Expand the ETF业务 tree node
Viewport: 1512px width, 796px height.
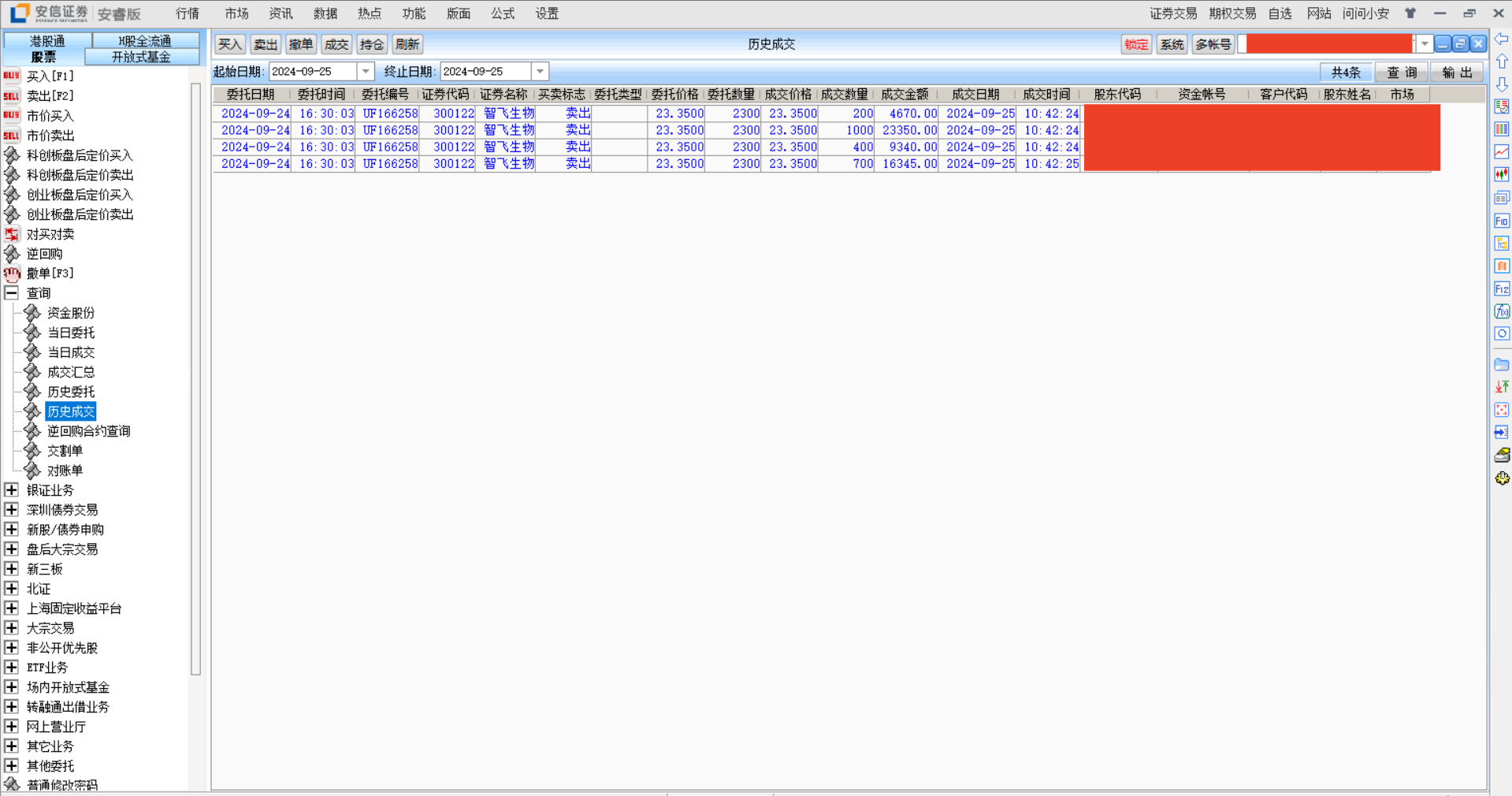coord(11,668)
